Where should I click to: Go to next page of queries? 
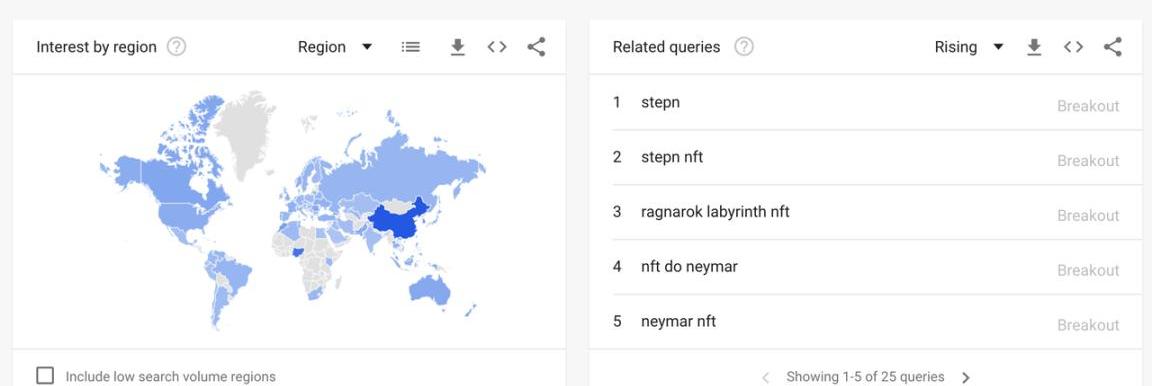pos(966,377)
